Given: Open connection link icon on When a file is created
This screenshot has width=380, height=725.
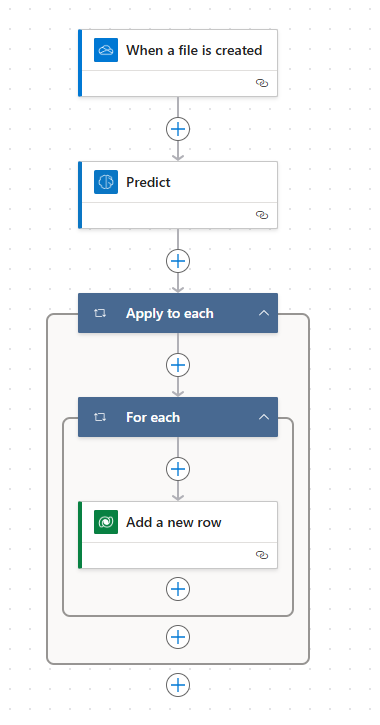Looking at the screenshot, I should tap(262, 83).
